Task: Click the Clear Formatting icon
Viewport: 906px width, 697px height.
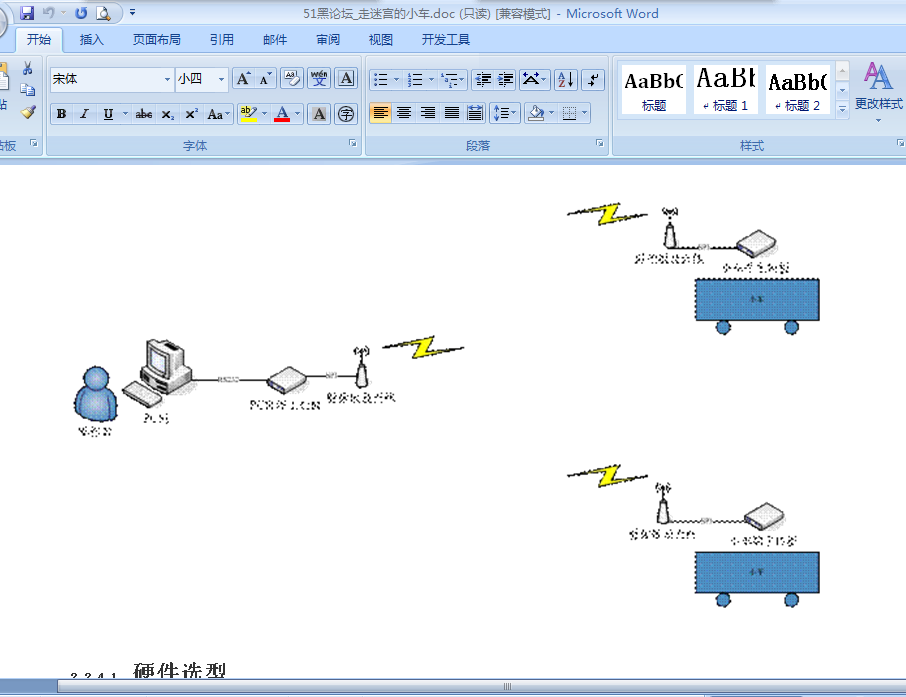Action: [292, 79]
